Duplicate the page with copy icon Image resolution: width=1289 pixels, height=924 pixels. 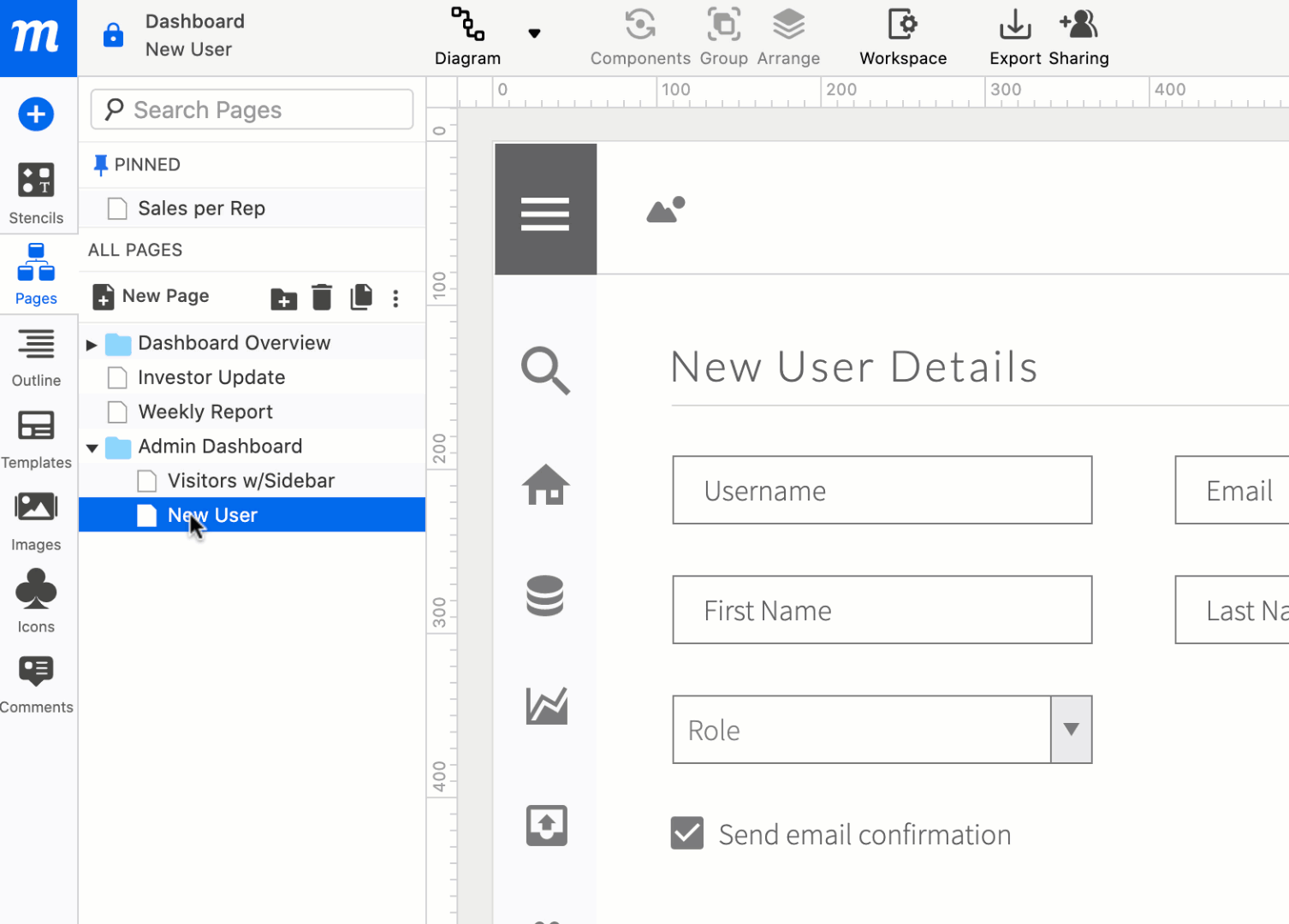tap(361, 297)
